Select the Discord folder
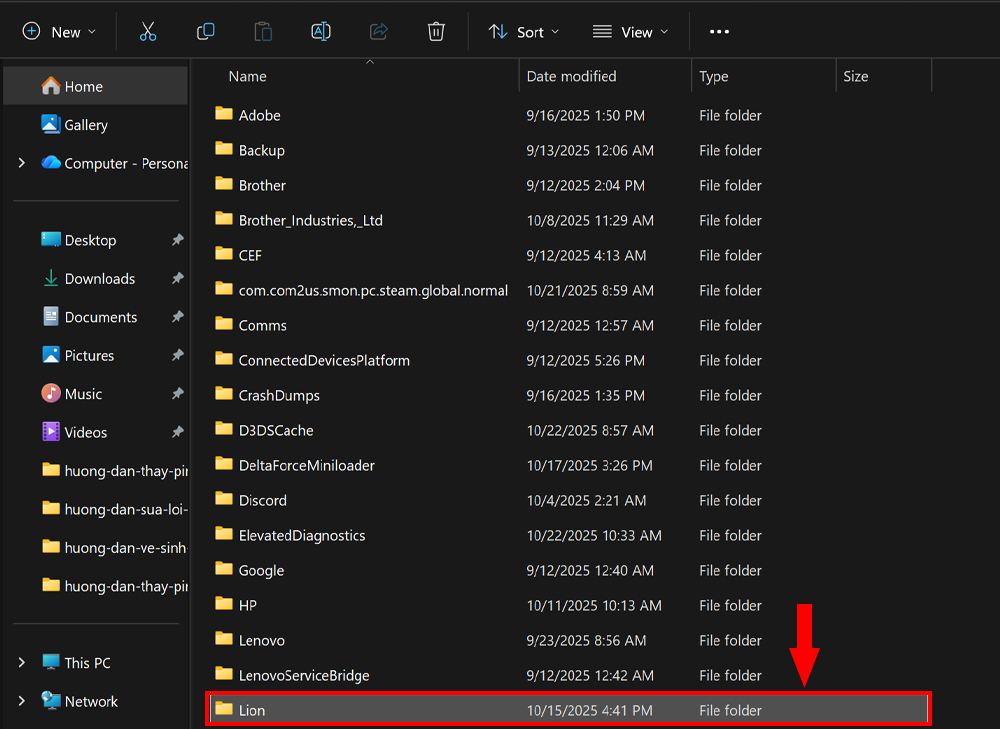The width and height of the screenshot is (1000, 729). coord(262,500)
